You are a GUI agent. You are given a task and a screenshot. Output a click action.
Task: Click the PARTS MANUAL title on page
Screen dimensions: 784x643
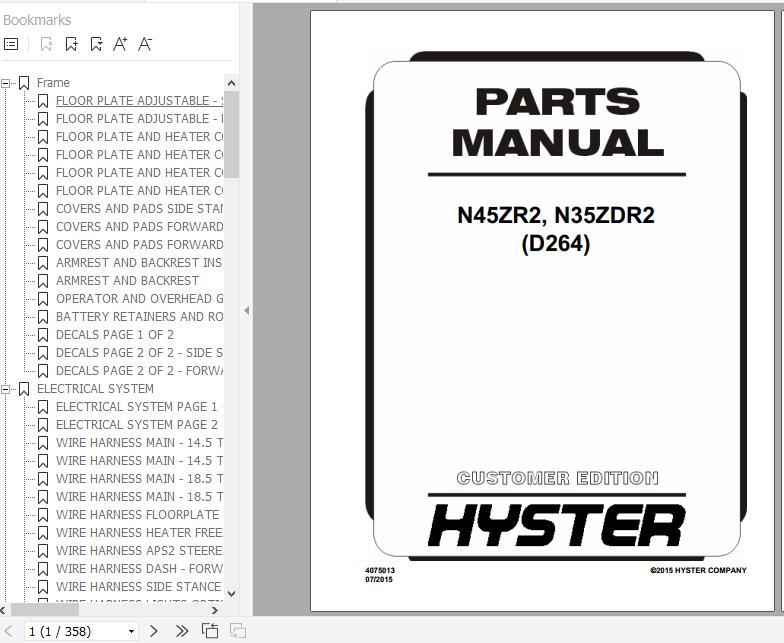[558, 122]
